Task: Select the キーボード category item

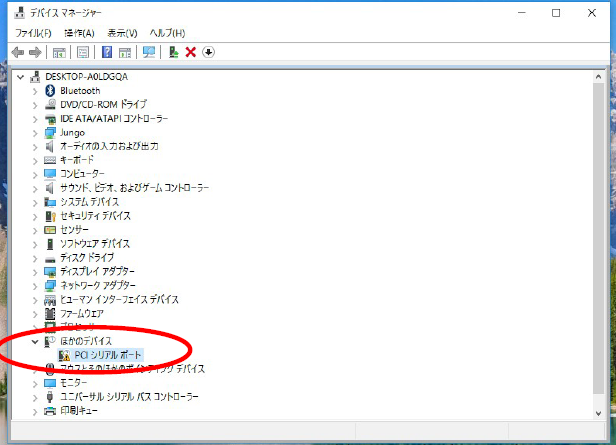Action: (77, 160)
